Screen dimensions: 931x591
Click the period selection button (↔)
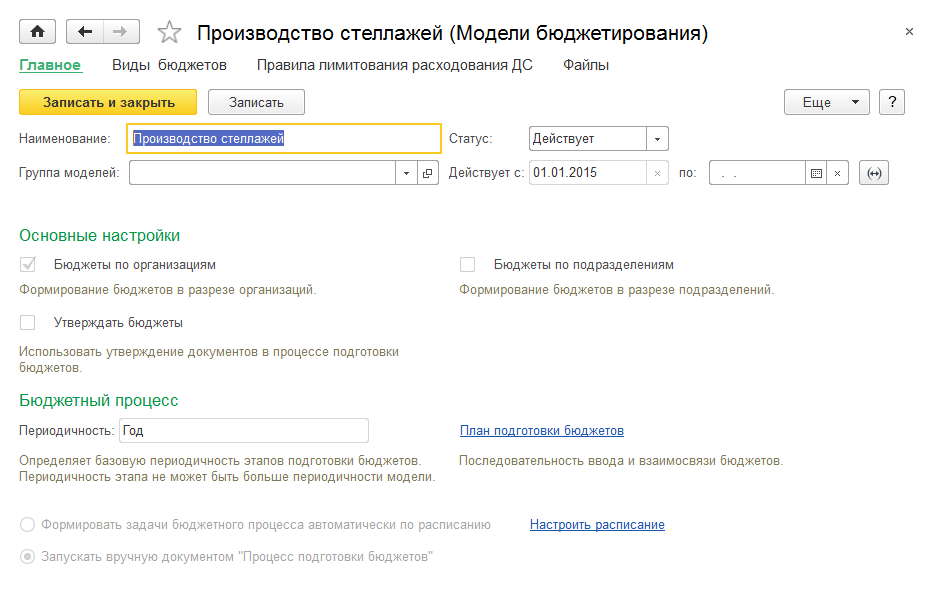[874, 173]
